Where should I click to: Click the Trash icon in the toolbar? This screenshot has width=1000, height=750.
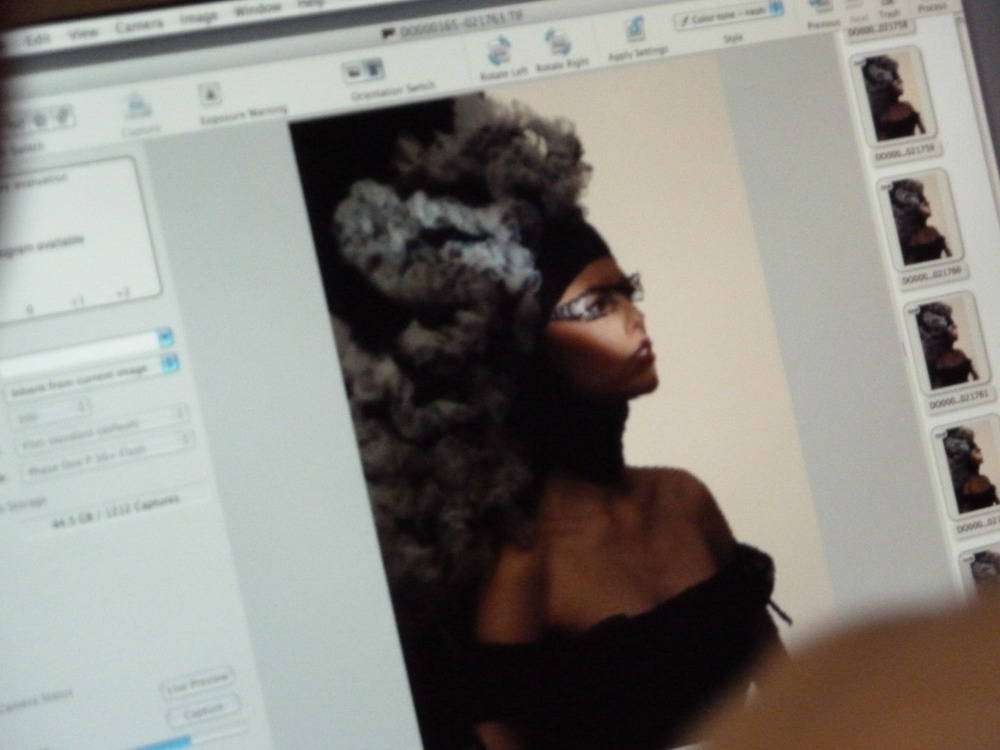[x=889, y=4]
